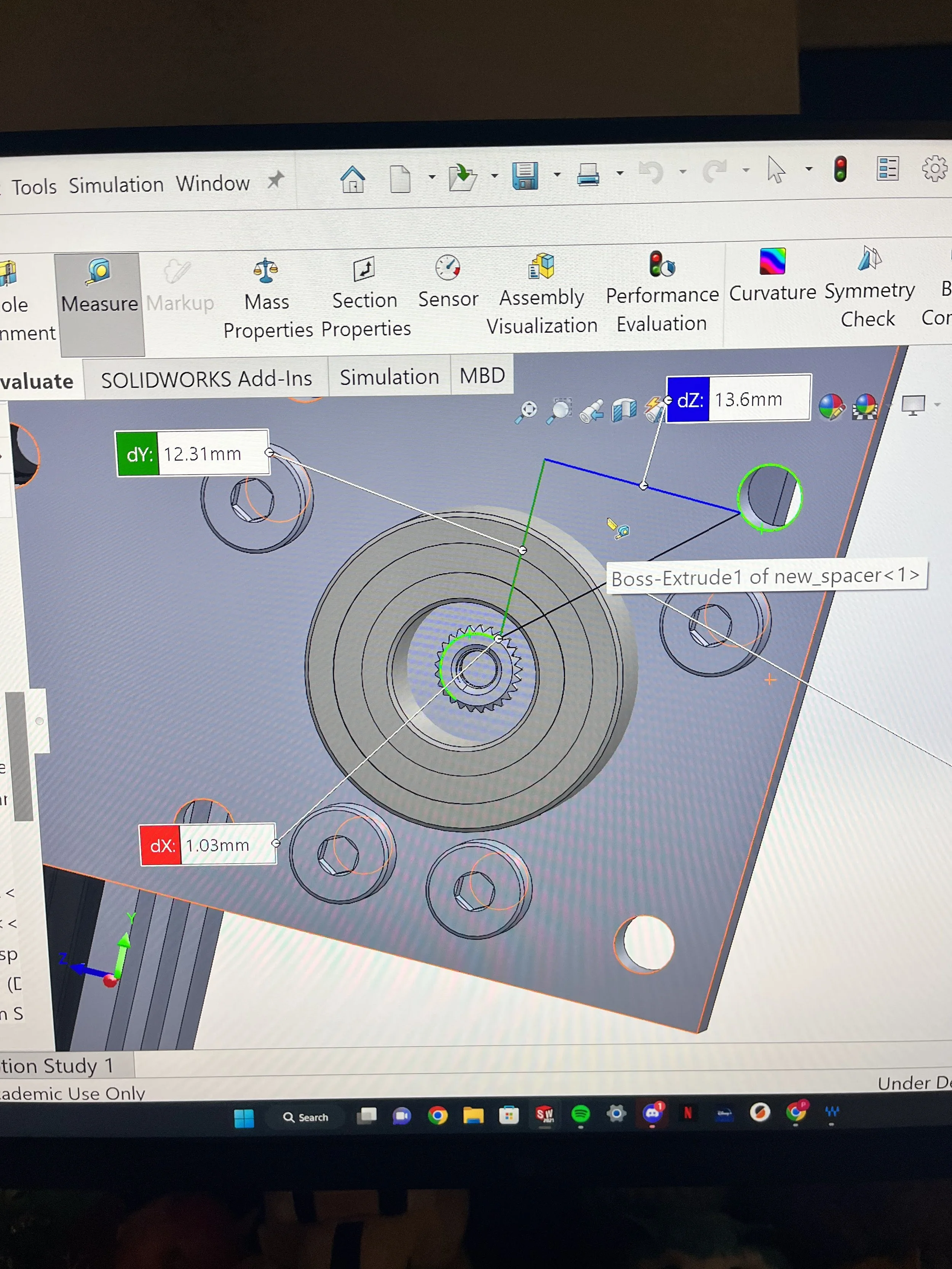This screenshot has width=952, height=1269.
Task: Expand the Save button dropdown arrow
Action: coord(557,174)
